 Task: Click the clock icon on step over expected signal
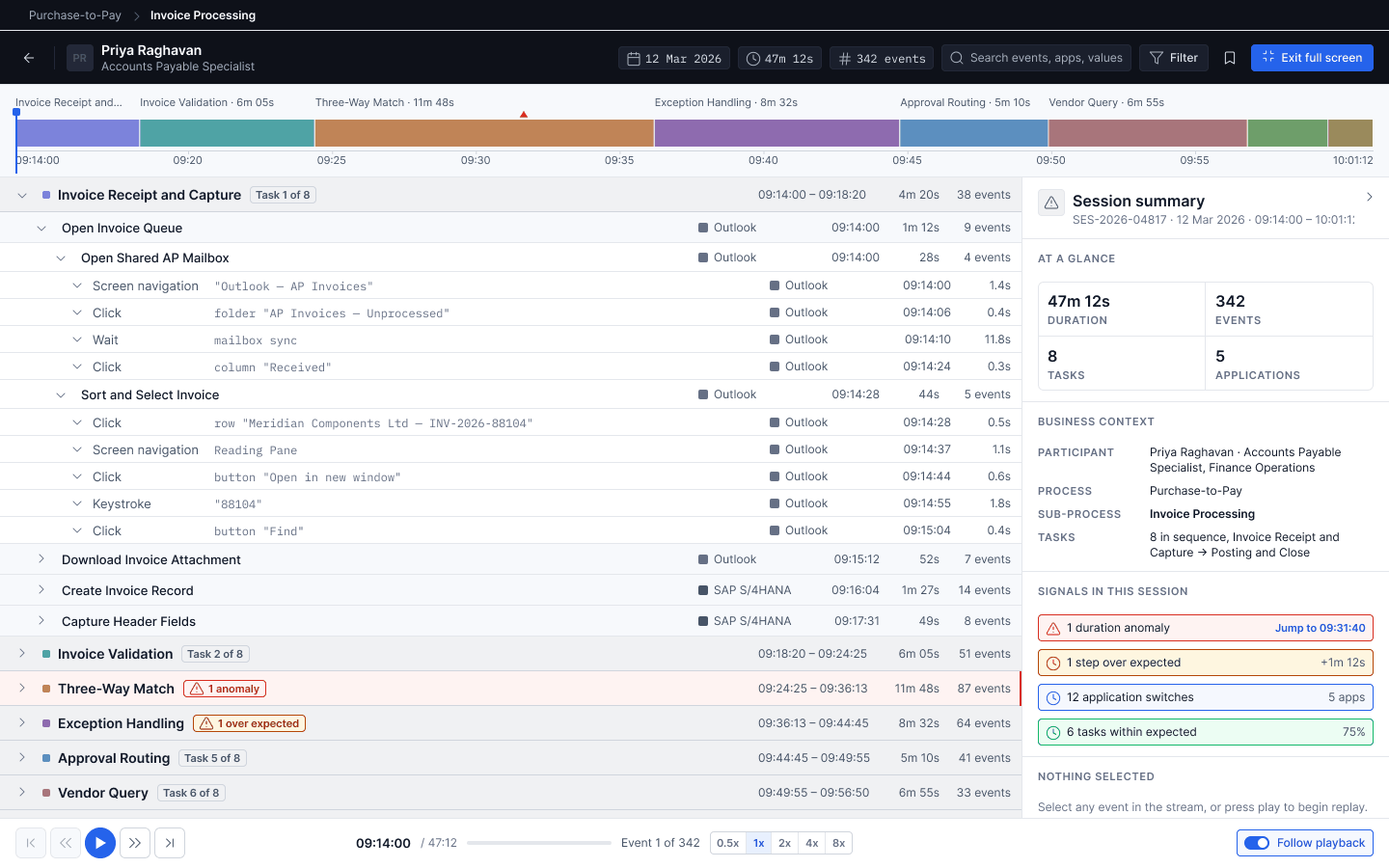coord(1053,663)
